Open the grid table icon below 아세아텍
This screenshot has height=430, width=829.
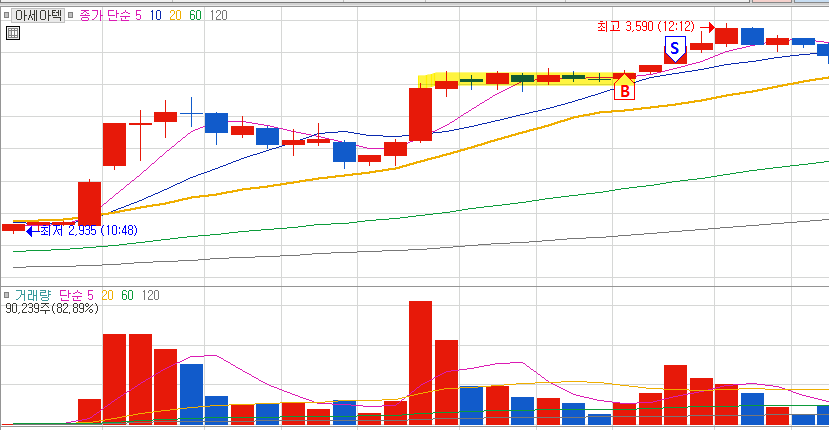point(13,33)
